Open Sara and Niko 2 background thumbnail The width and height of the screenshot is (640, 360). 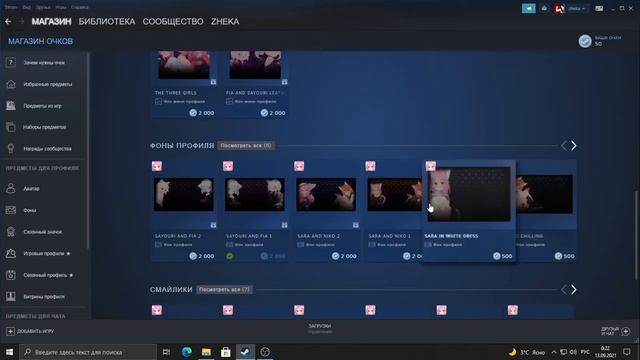click(326, 195)
